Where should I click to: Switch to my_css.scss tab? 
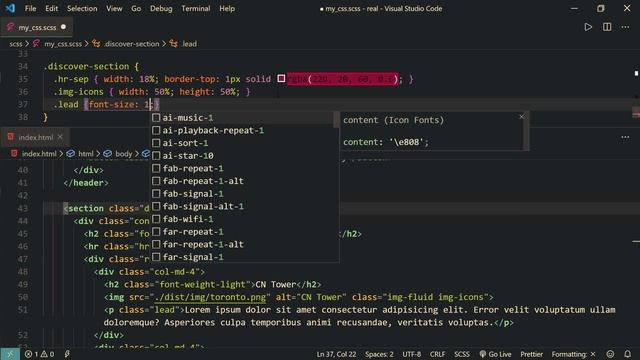click(36, 27)
